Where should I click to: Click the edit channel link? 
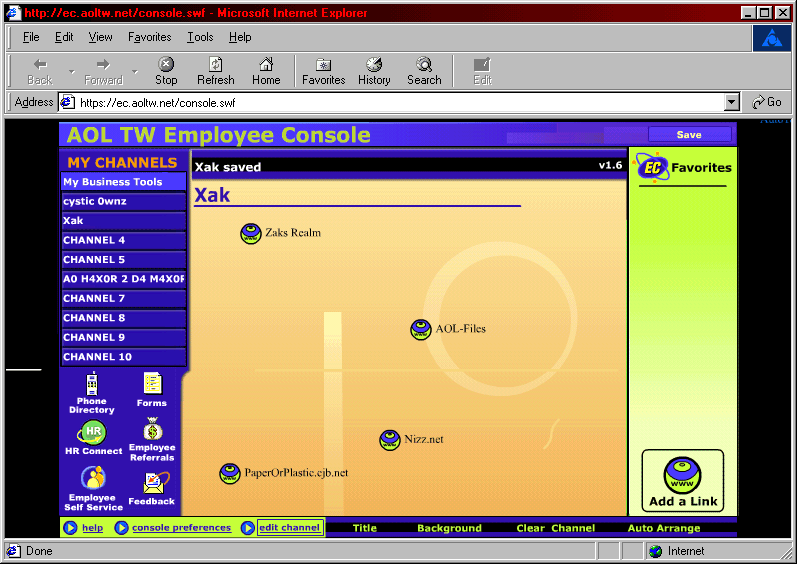point(290,528)
